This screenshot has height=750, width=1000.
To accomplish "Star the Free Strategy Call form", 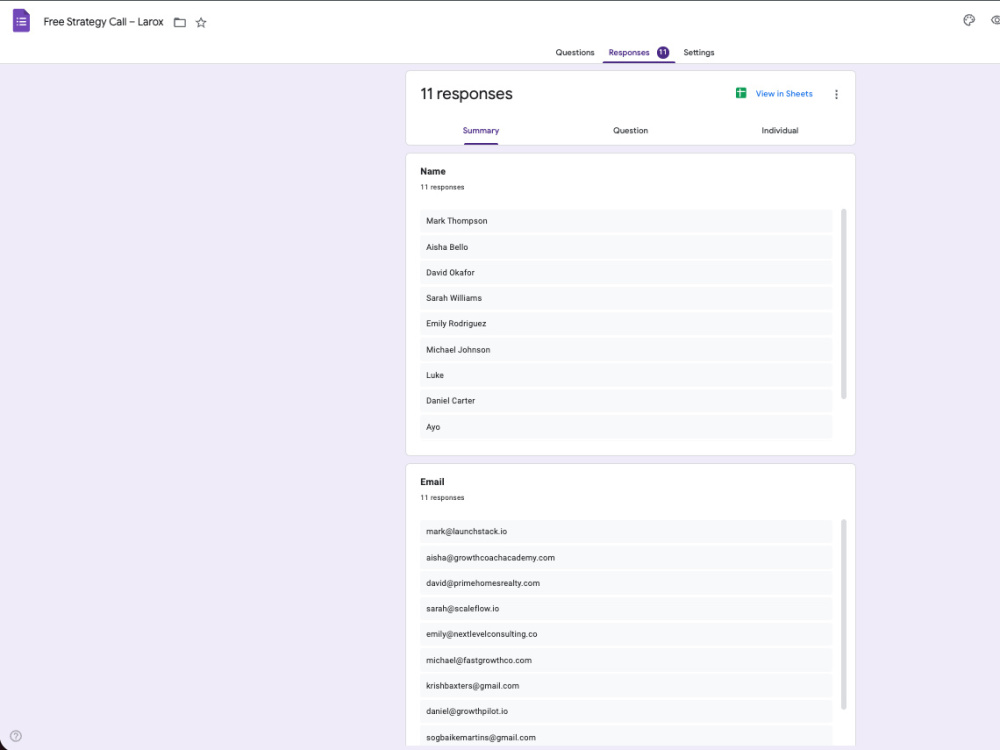I will tap(201, 22).
